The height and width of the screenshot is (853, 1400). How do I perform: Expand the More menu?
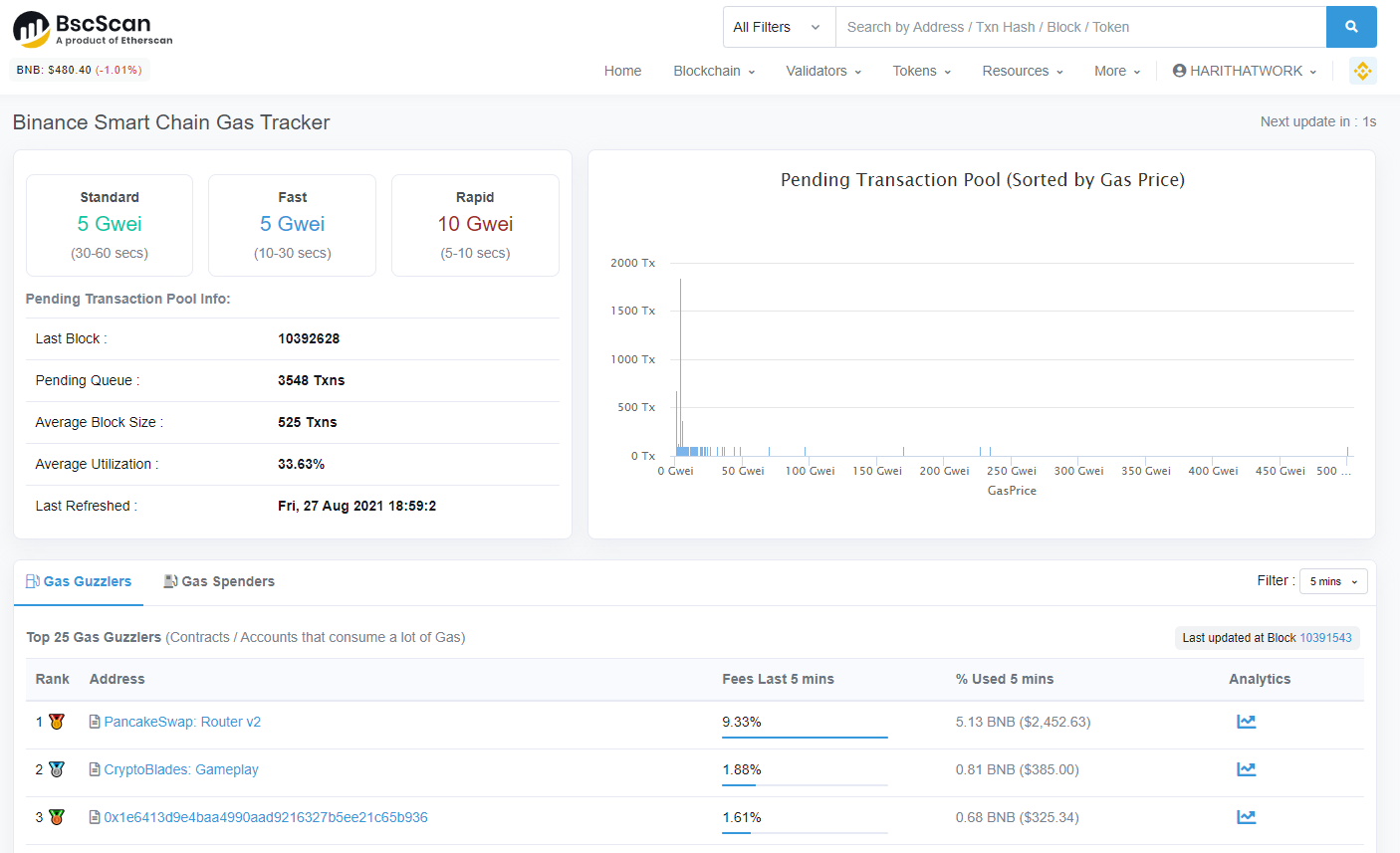1117,71
